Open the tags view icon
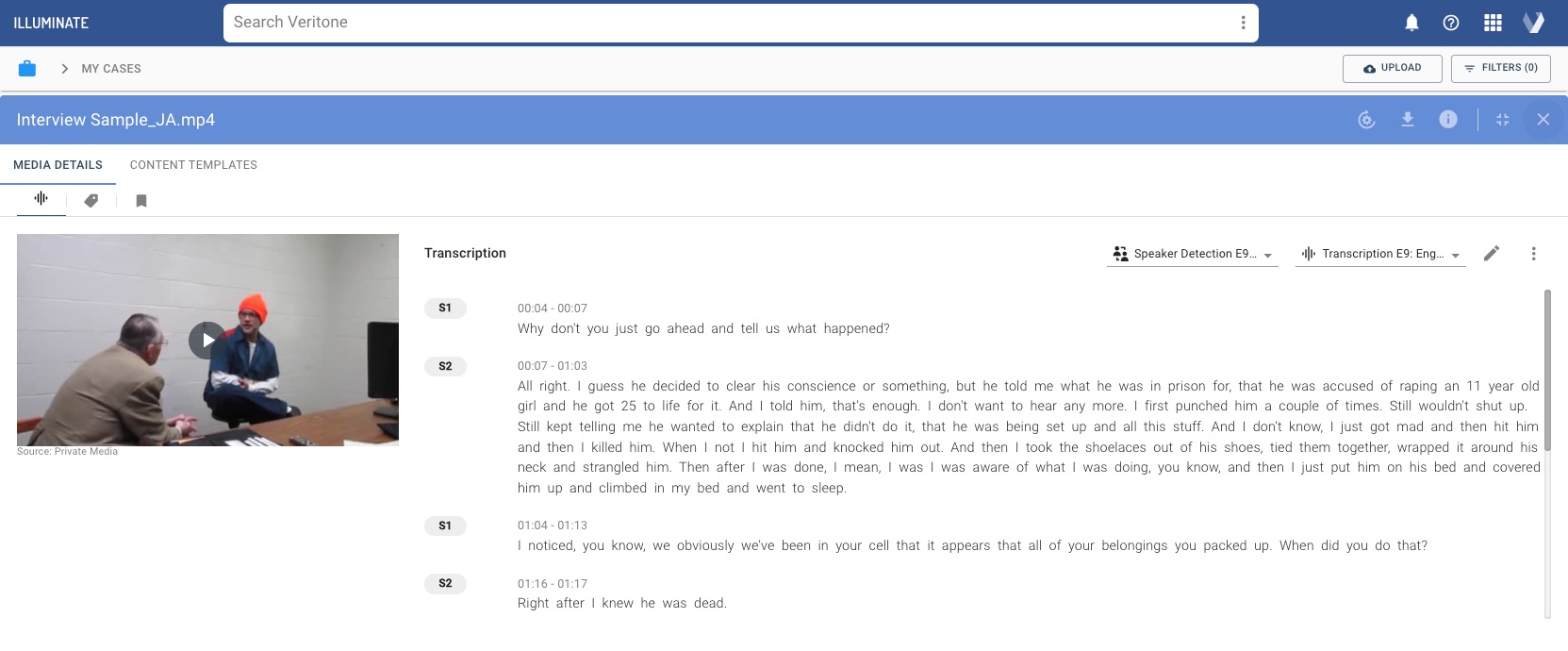 [x=91, y=200]
